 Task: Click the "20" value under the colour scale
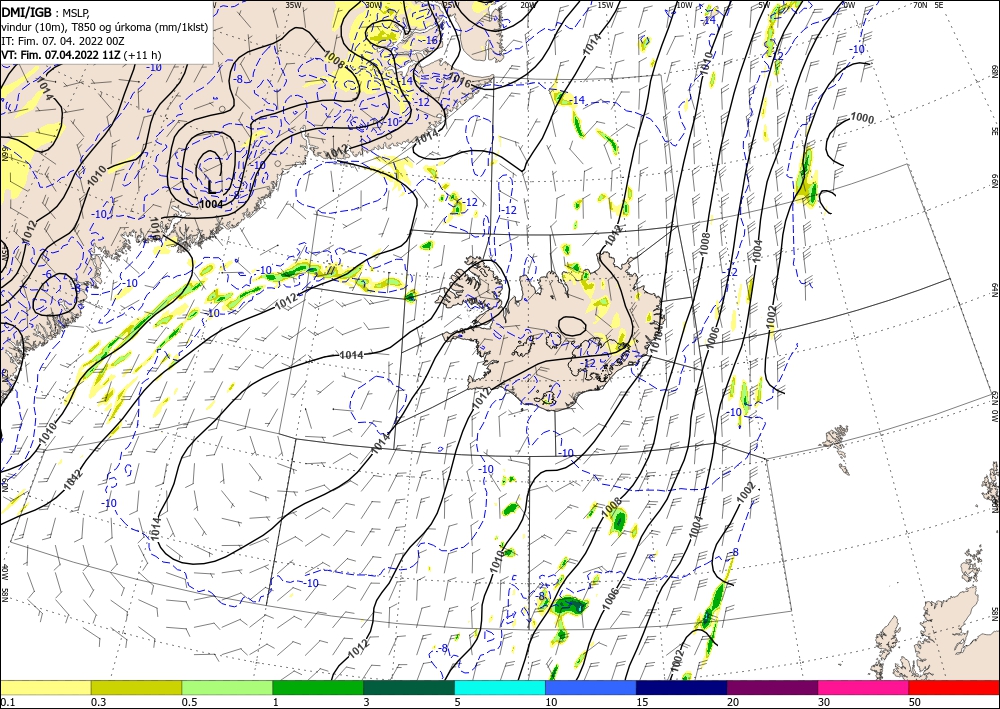click(x=733, y=701)
